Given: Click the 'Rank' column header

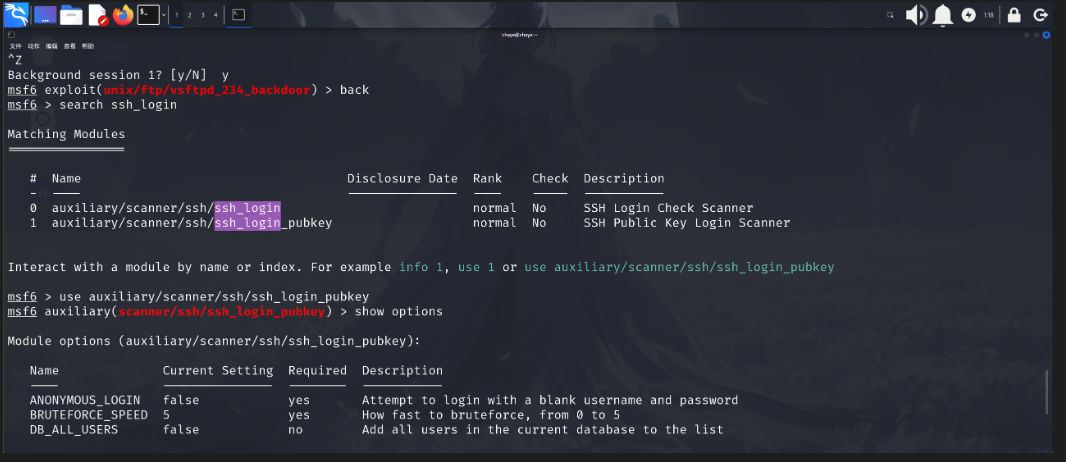Looking at the screenshot, I should [487, 179].
